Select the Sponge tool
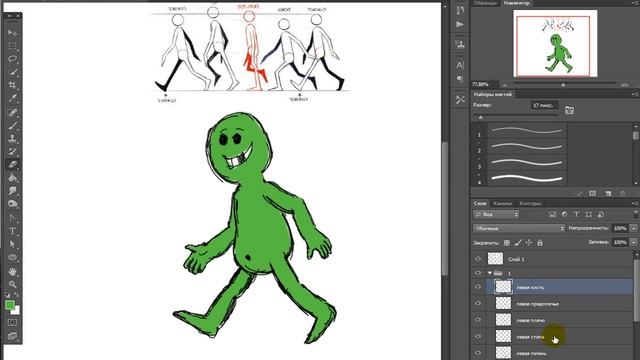The width and height of the screenshot is (640, 360). 12,204
